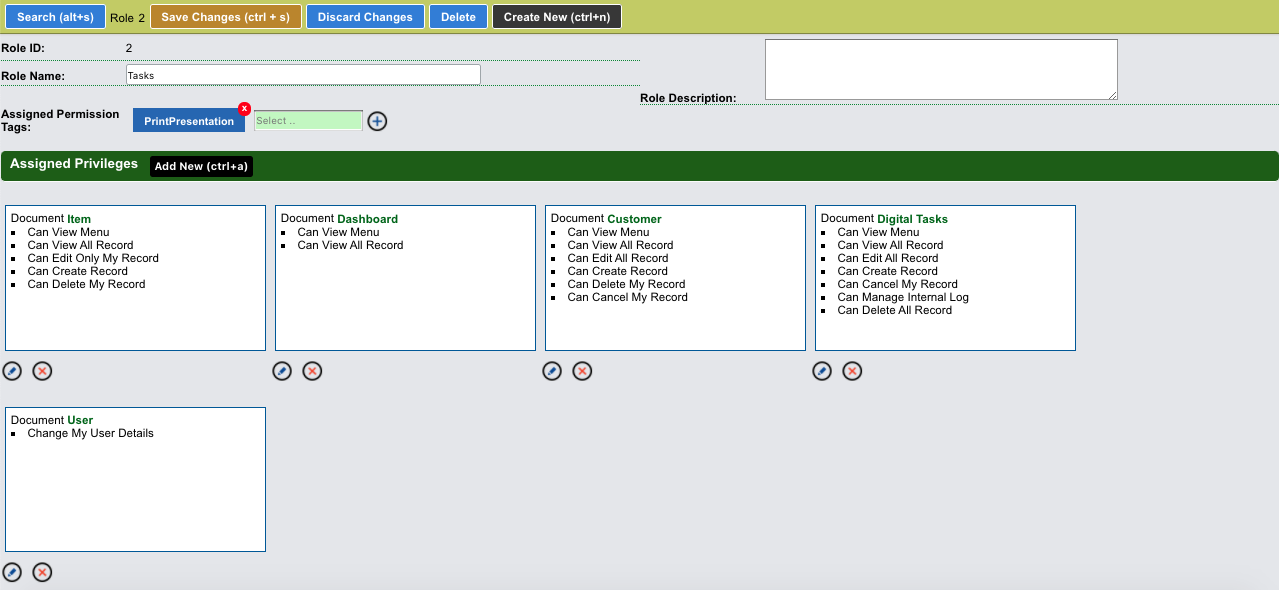Click the Role Description text area
Screen dimensions: 1279x590
click(940, 68)
